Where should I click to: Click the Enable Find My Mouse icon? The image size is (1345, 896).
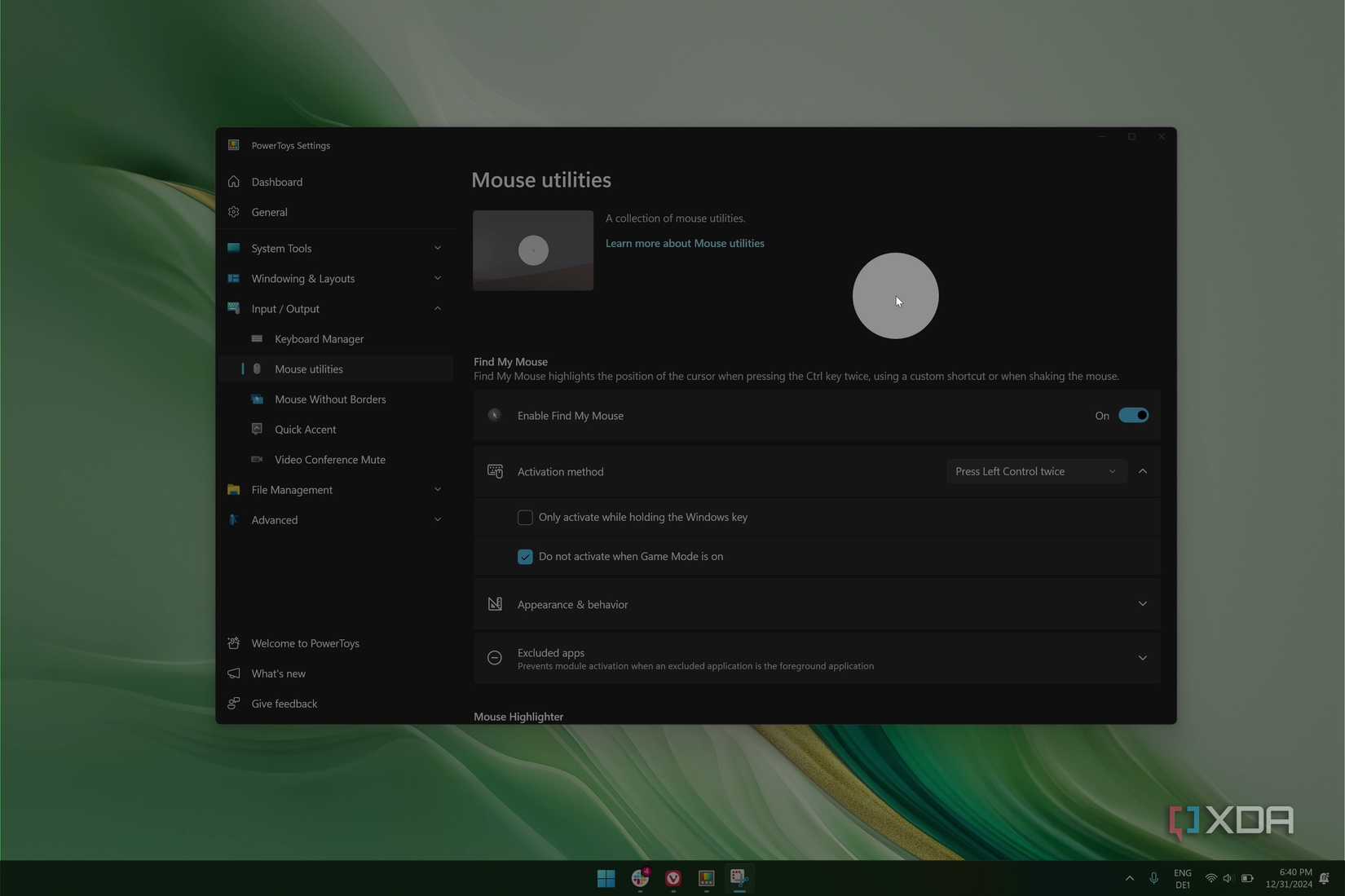pos(495,415)
